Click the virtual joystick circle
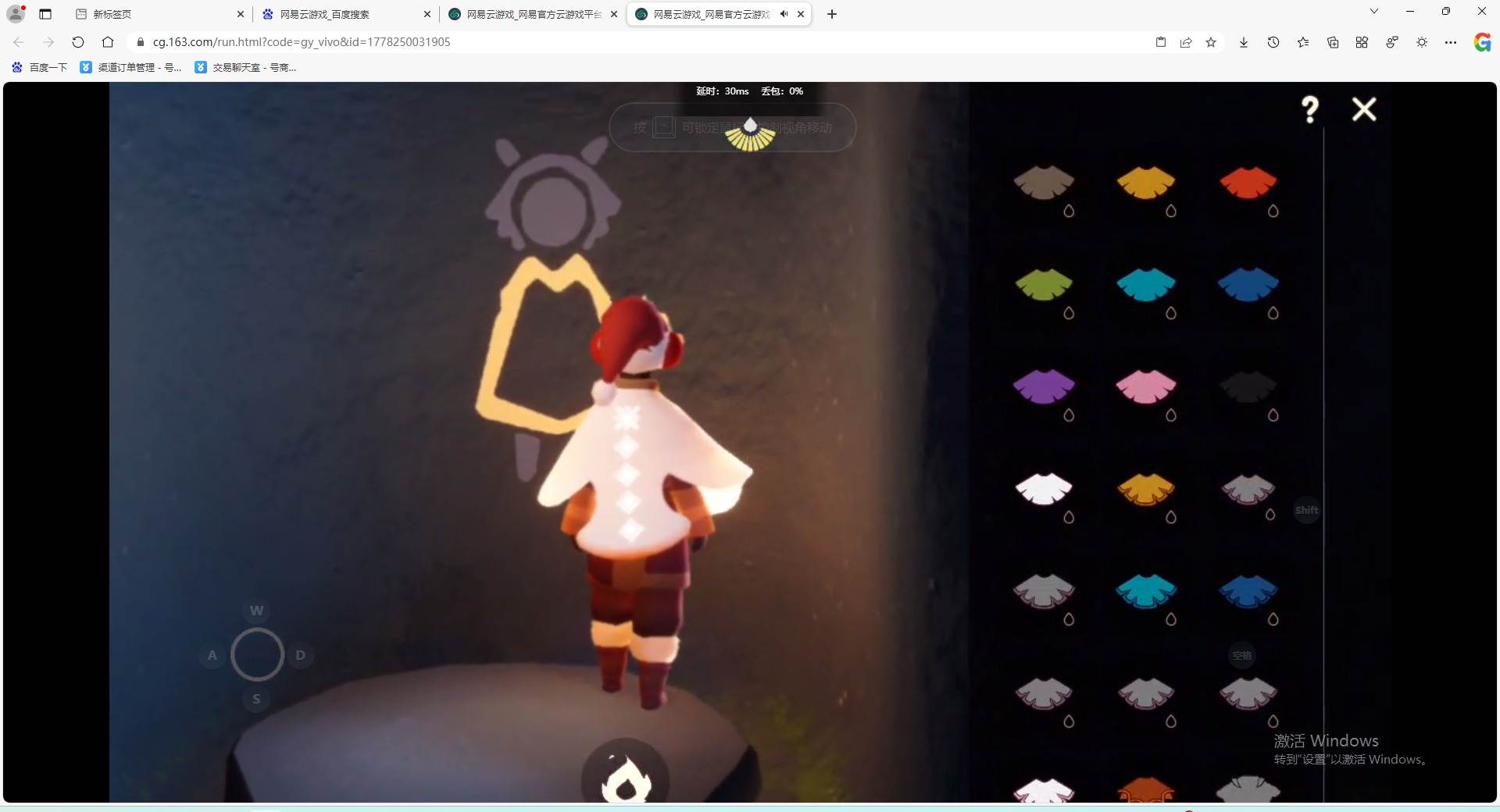1500x812 pixels. click(257, 654)
